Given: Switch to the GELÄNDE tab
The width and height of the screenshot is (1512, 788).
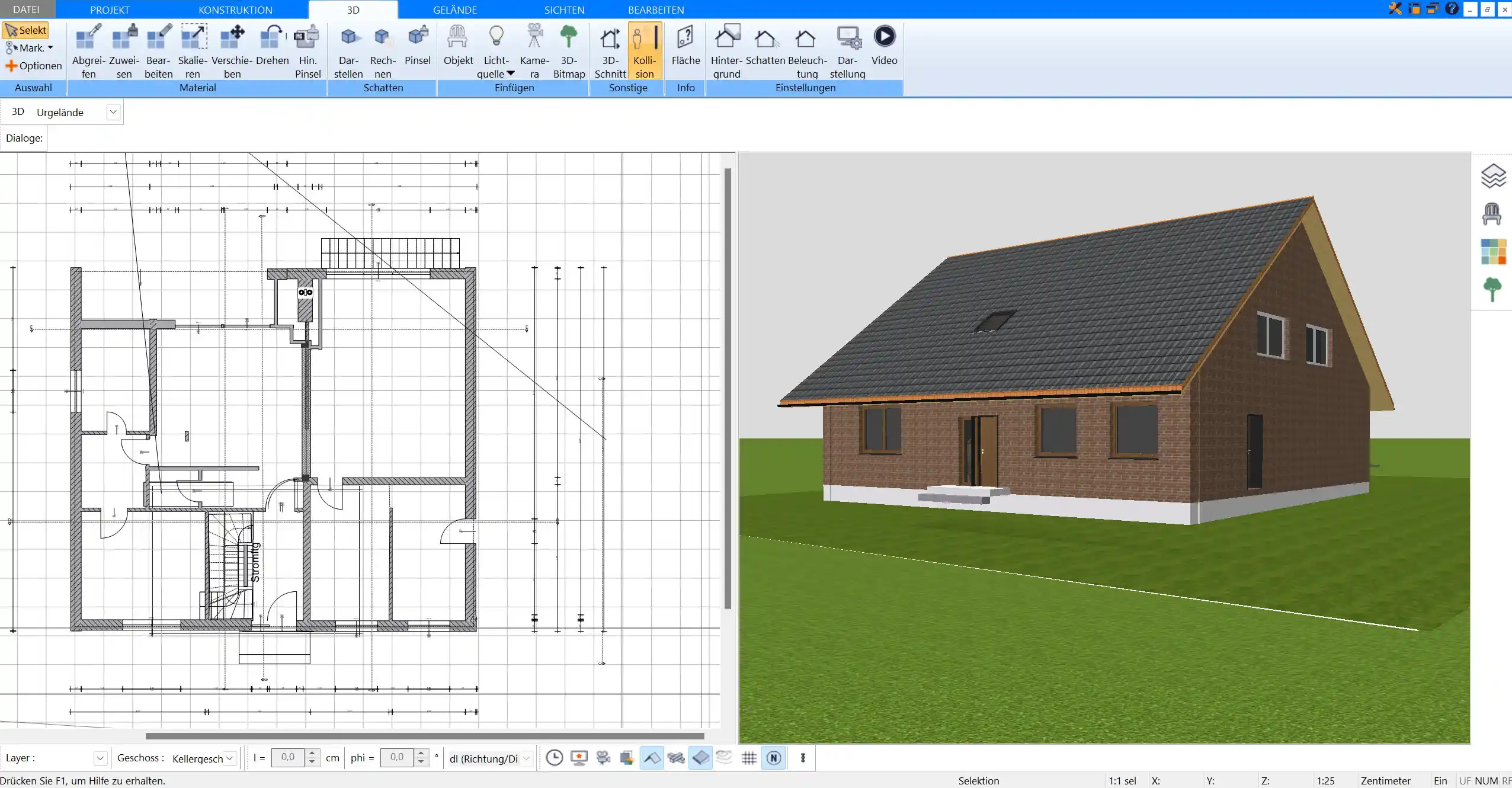Looking at the screenshot, I should click(455, 9).
